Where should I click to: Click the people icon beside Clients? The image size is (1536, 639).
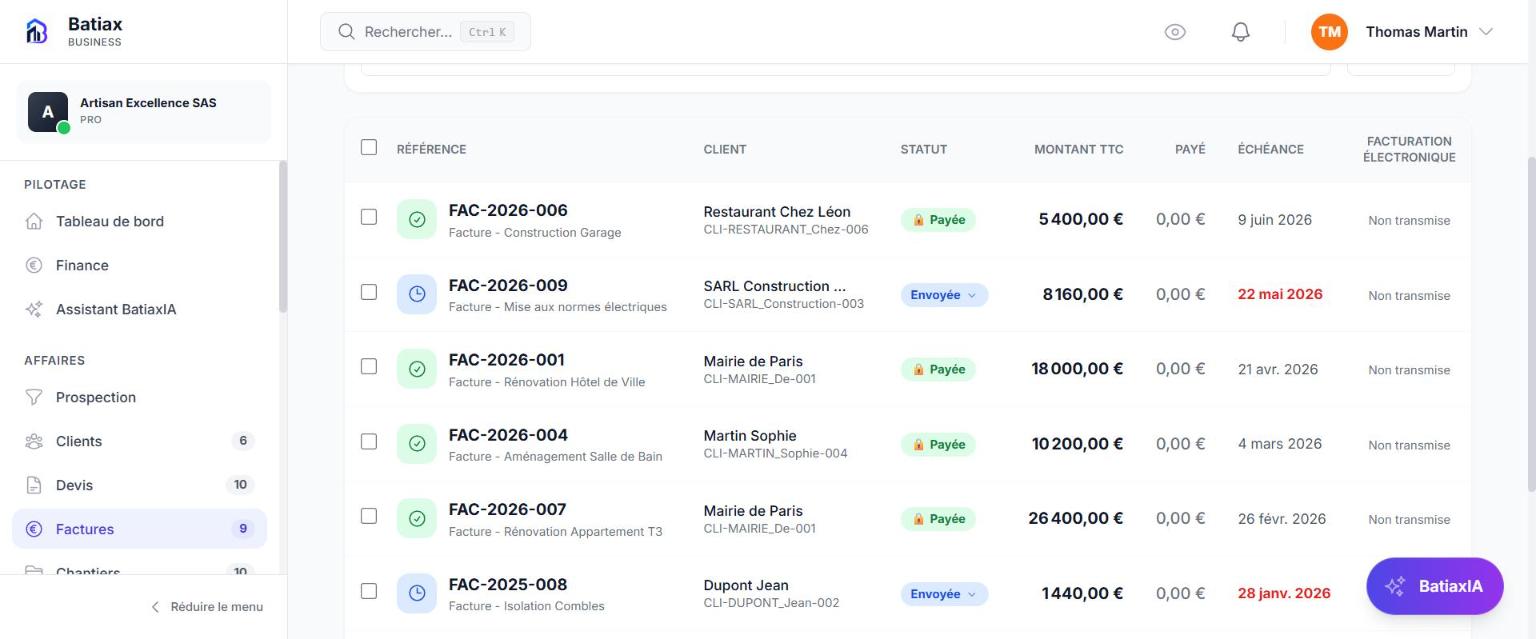coord(34,441)
